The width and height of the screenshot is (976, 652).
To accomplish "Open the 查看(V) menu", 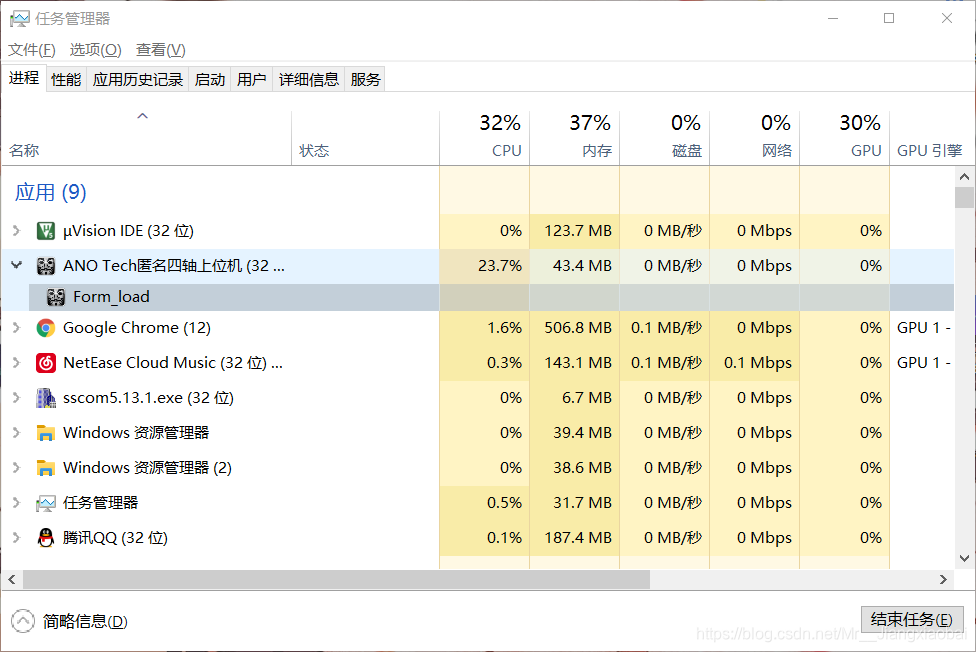I will (161, 50).
